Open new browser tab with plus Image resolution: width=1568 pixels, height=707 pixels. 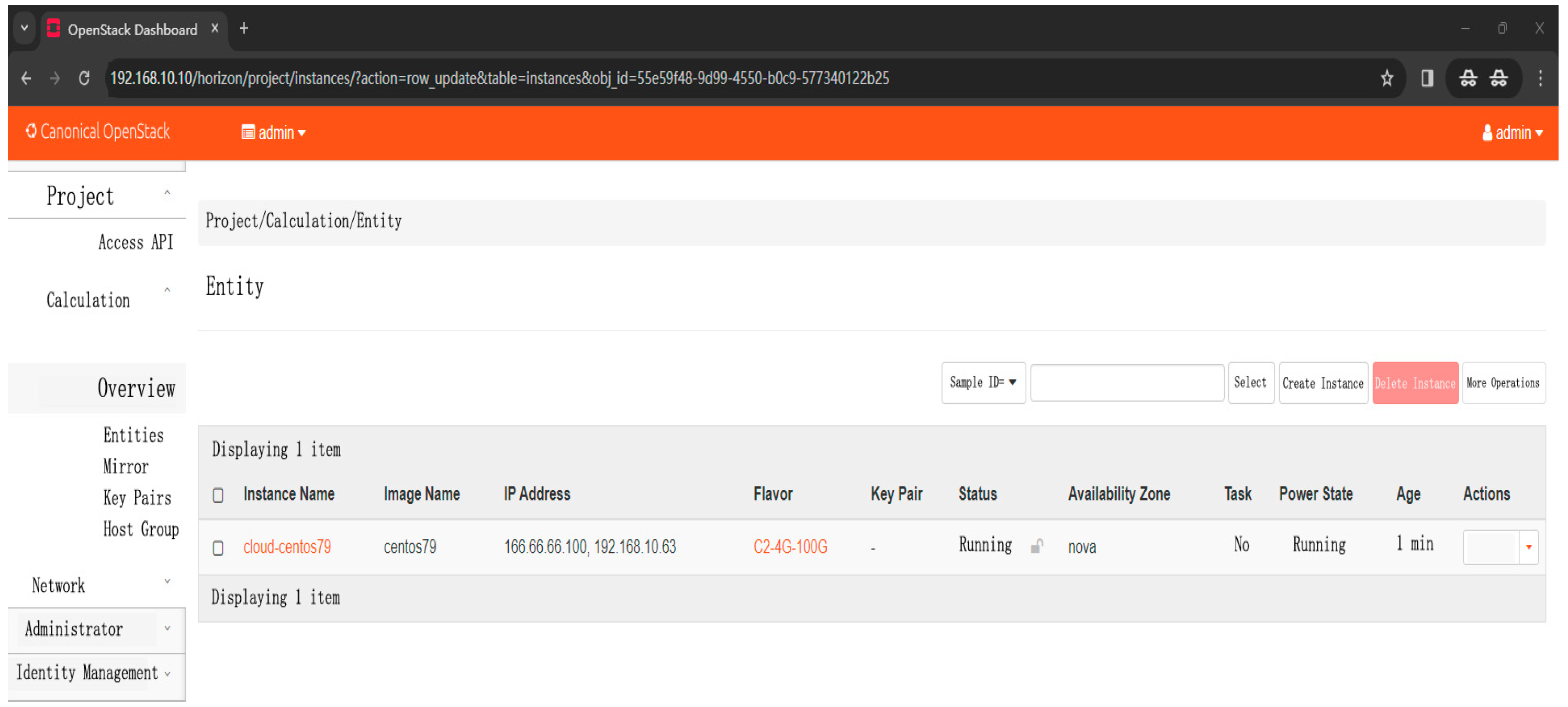click(x=243, y=28)
